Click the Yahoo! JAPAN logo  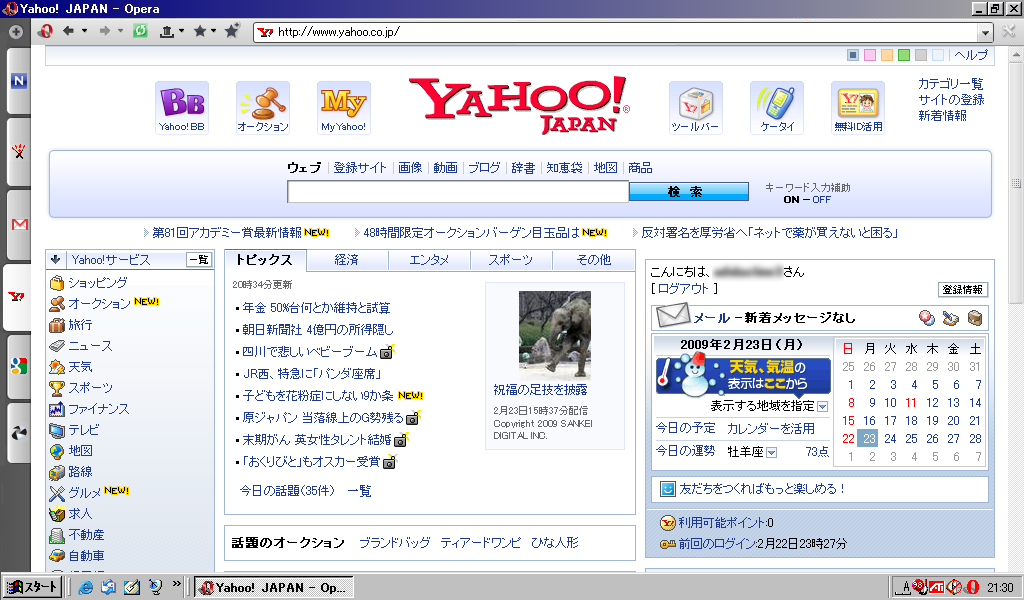point(520,104)
